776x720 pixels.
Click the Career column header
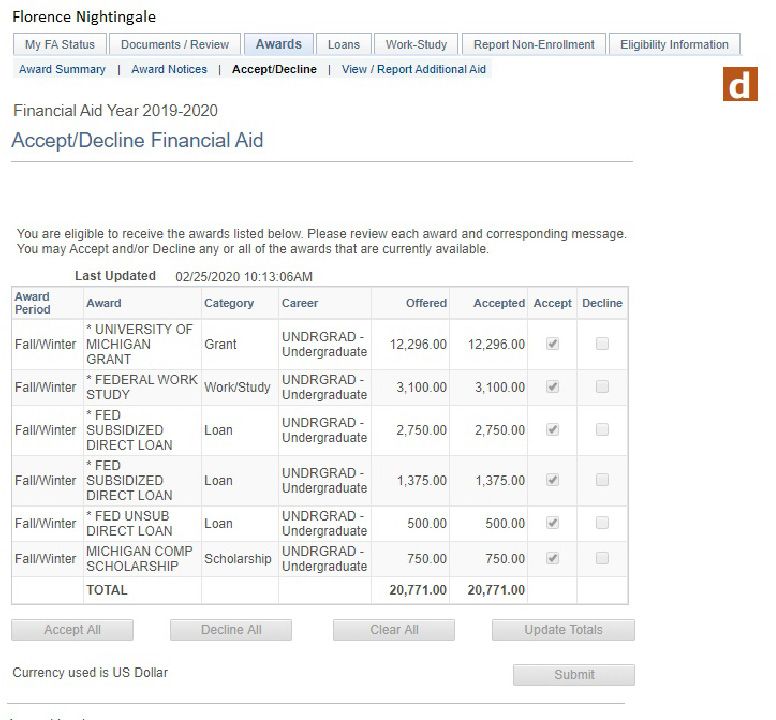(300, 303)
